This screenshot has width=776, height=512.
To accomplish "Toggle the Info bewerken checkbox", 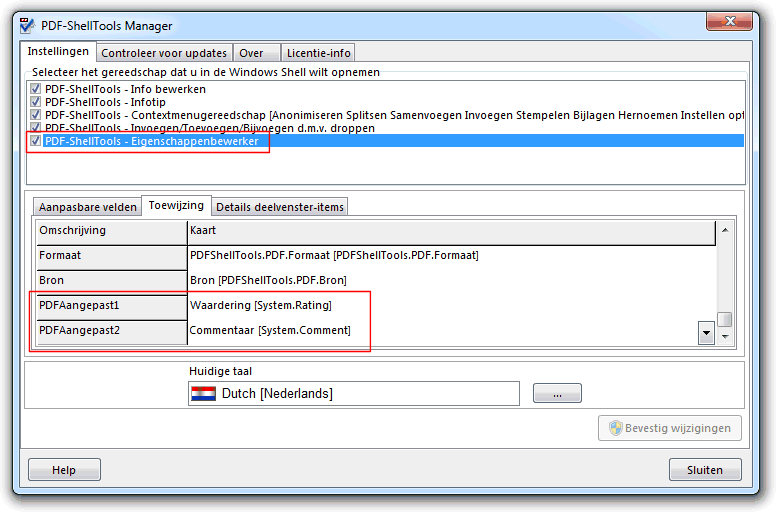I will pos(35,89).
